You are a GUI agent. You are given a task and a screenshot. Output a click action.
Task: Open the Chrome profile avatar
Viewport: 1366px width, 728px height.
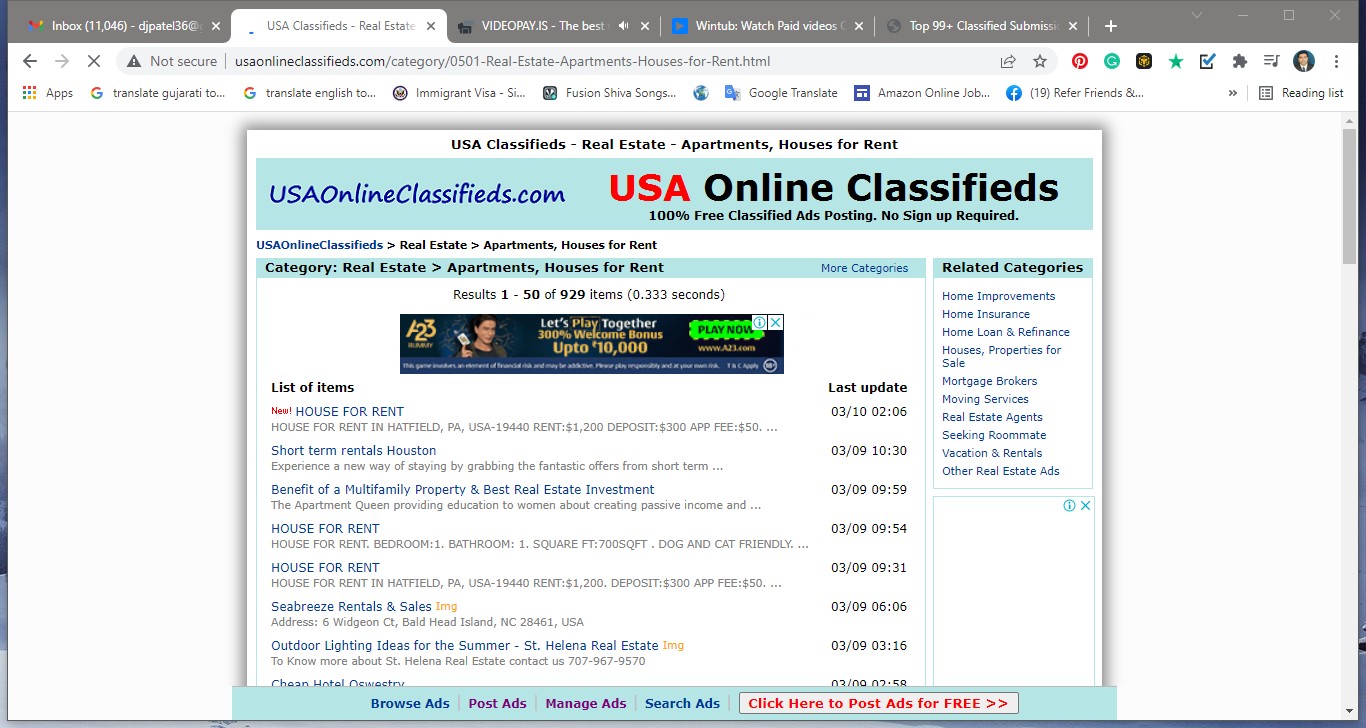pos(1303,61)
